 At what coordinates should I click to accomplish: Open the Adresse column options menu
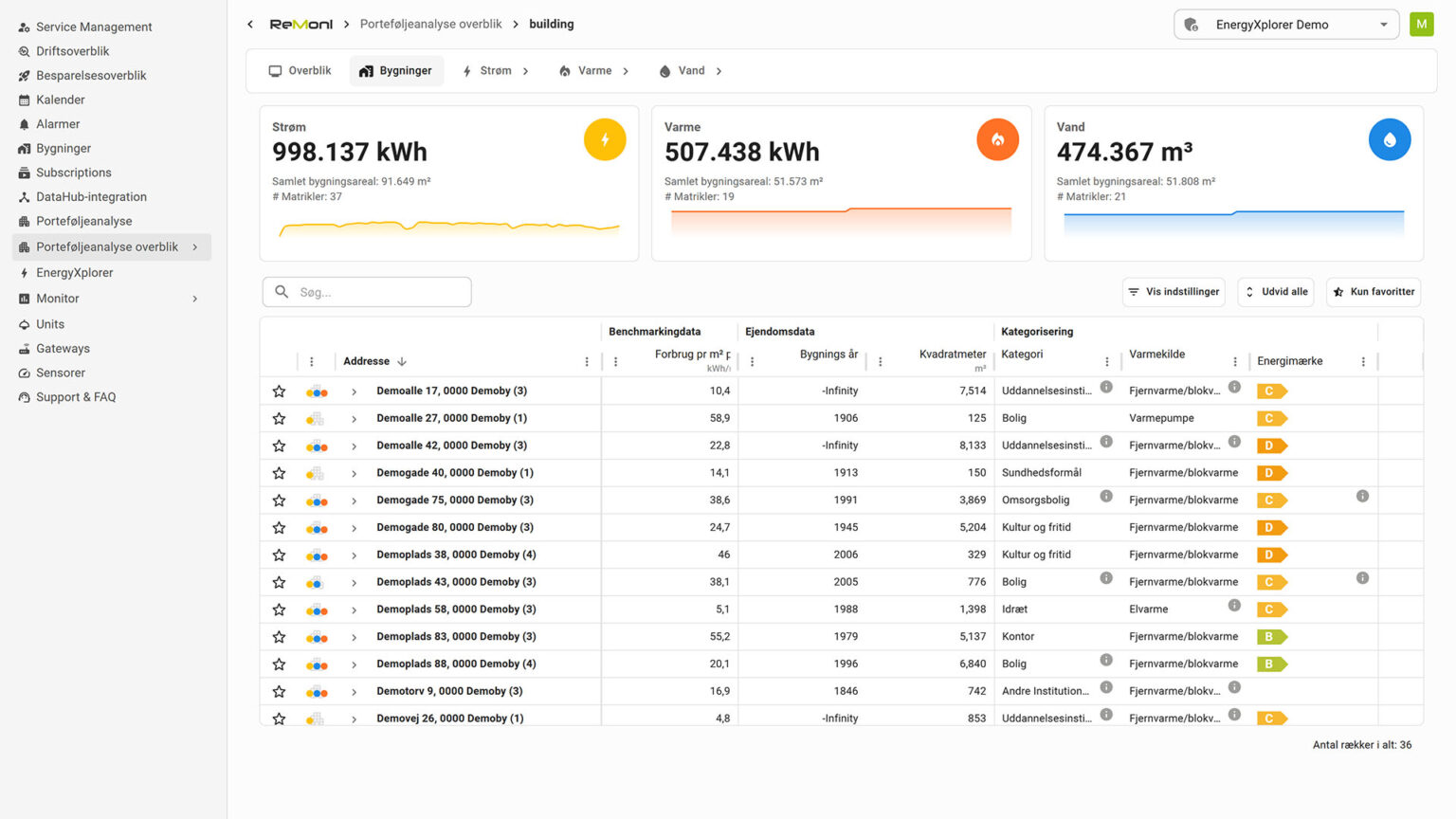click(587, 362)
